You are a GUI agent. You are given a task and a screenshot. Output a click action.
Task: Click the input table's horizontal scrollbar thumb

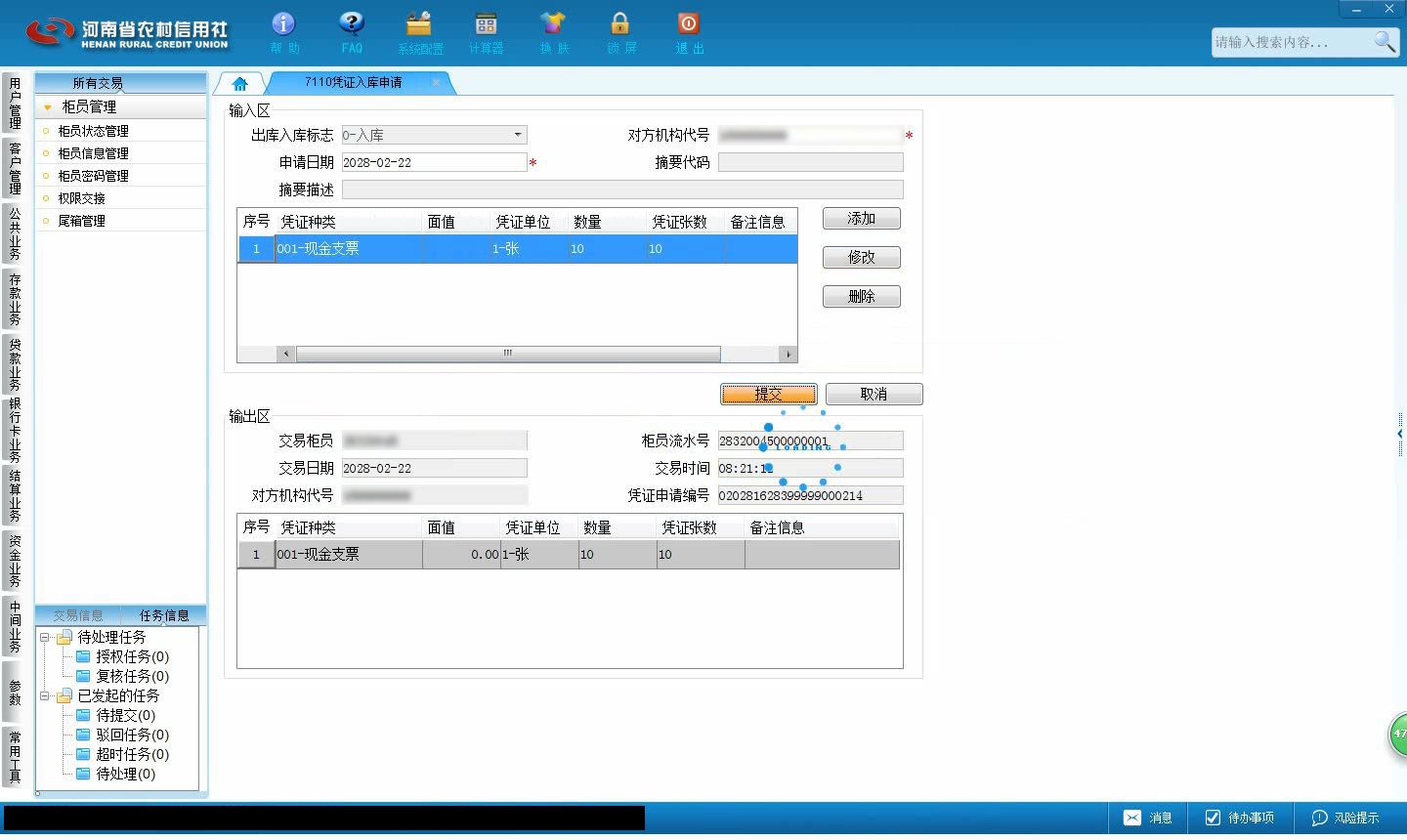(x=508, y=354)
